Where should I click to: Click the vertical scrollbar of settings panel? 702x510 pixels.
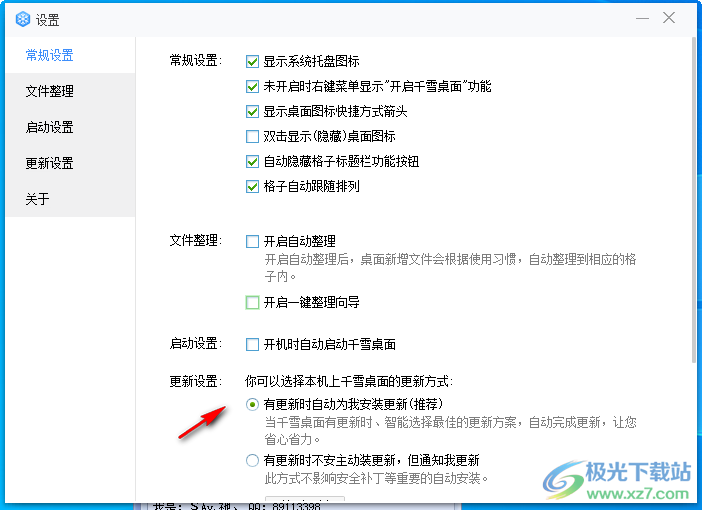pyautogui.click(x=694, y=199)
